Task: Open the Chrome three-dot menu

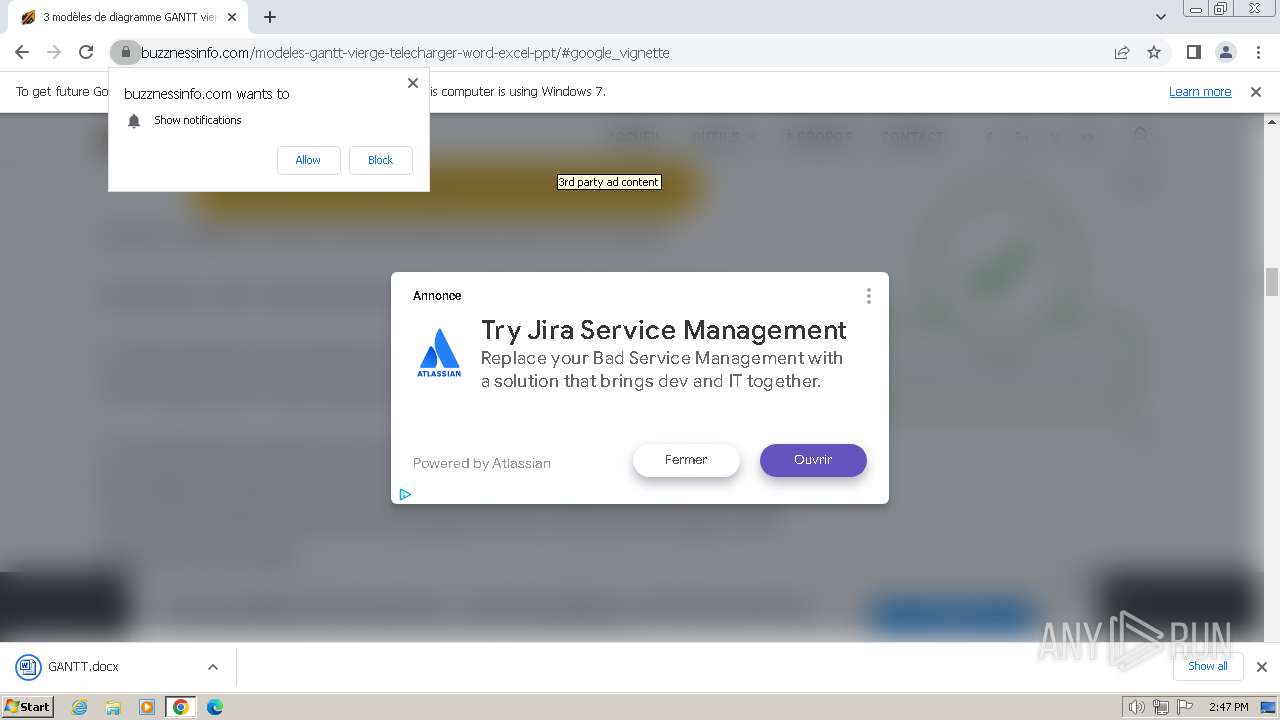Action: (x=1257, y=52)
